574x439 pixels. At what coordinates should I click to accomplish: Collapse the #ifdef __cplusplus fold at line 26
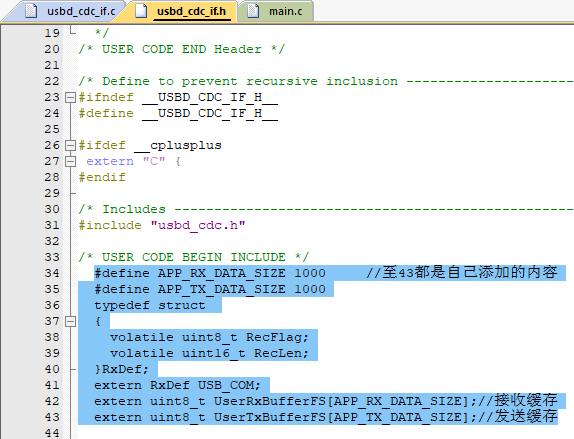70,145
